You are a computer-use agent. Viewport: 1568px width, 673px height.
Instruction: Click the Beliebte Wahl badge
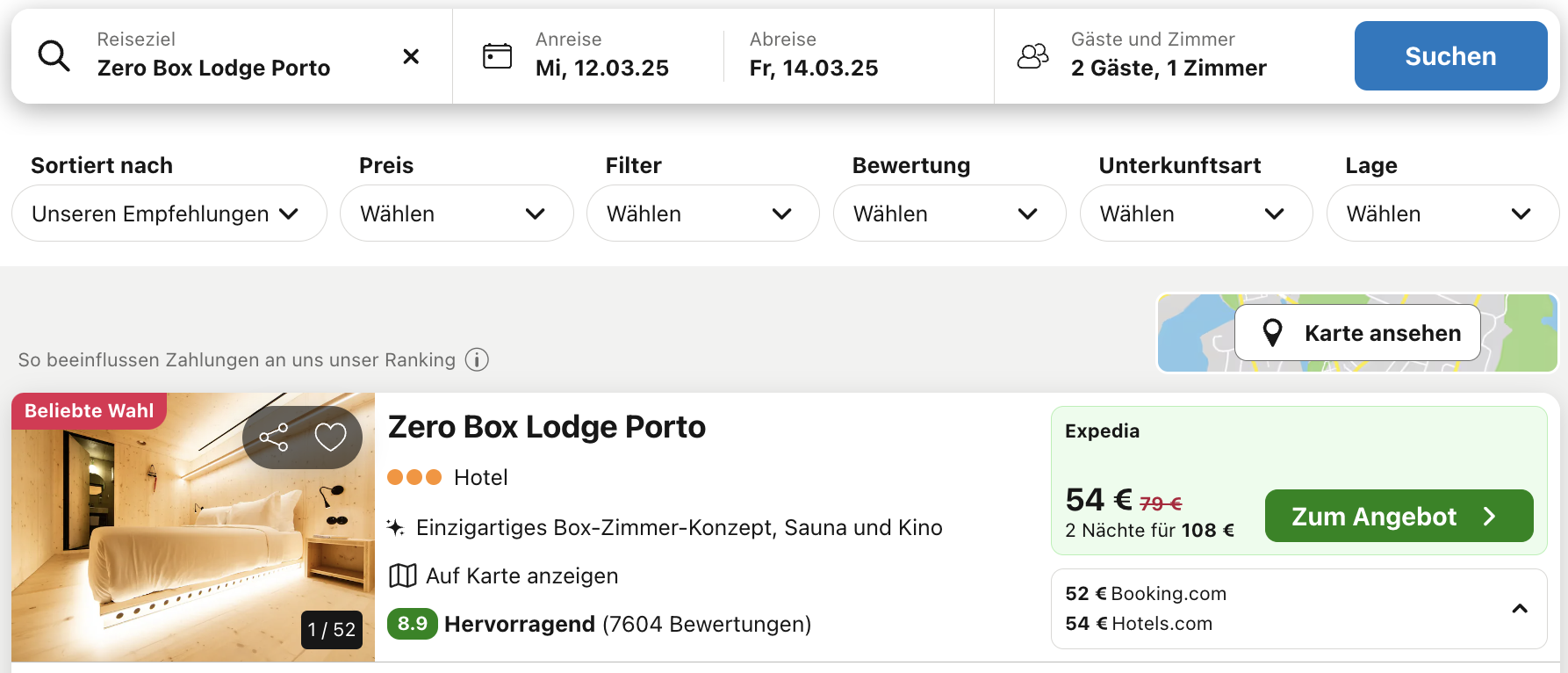pyautogui.click(x=90, y=410)
